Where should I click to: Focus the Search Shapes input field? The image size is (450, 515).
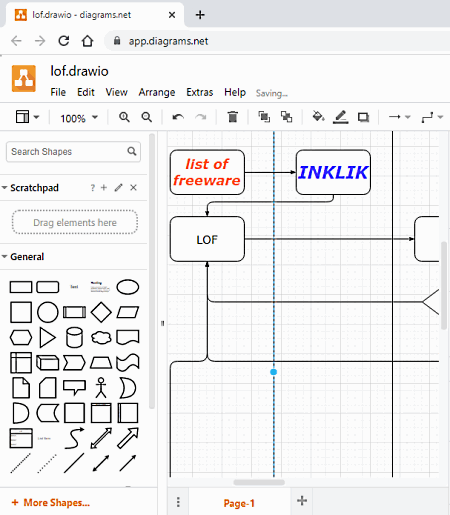coord(73,152)
